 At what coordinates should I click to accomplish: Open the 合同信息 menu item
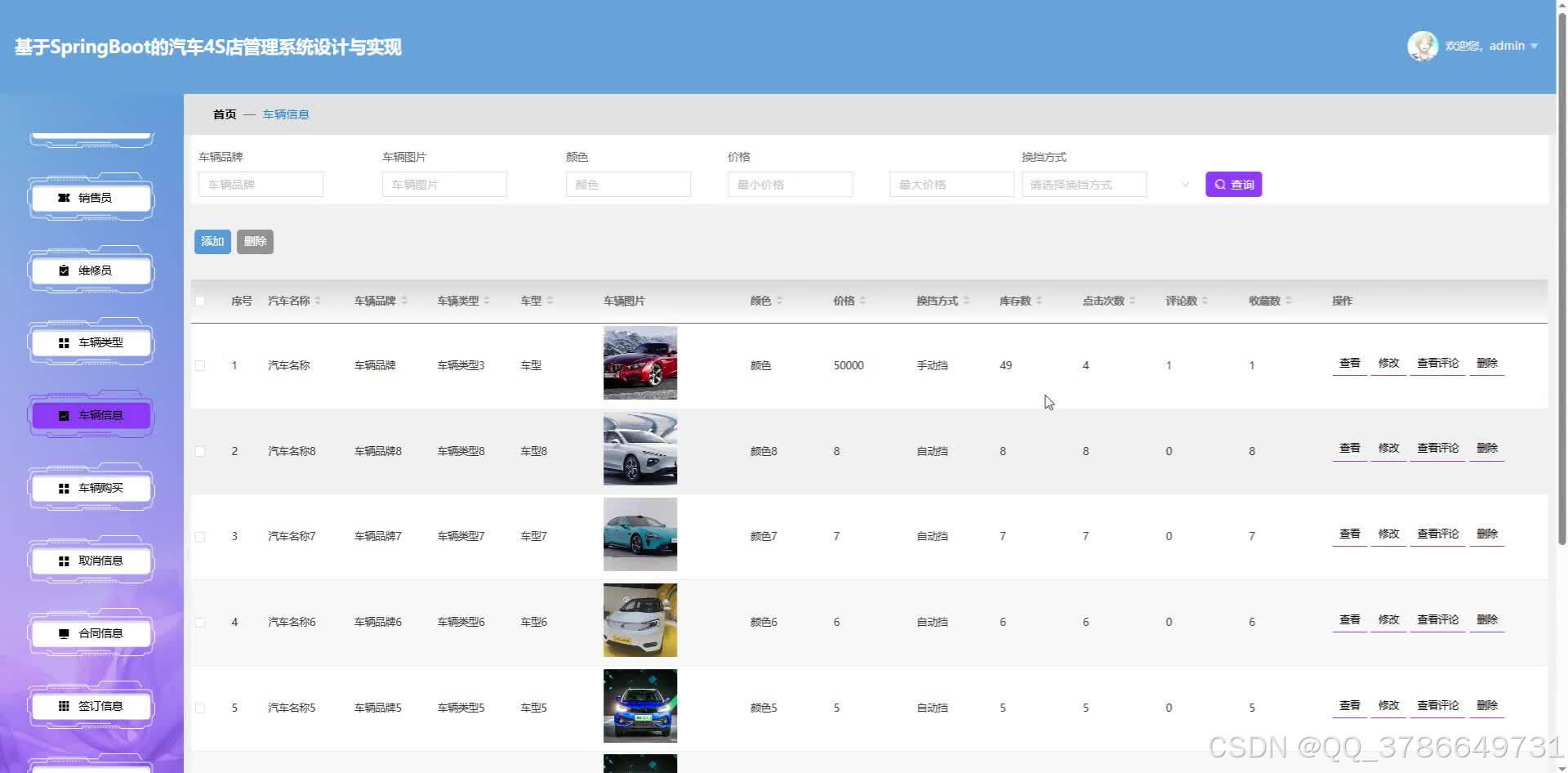pyautogui.click(x=91, y=634)
